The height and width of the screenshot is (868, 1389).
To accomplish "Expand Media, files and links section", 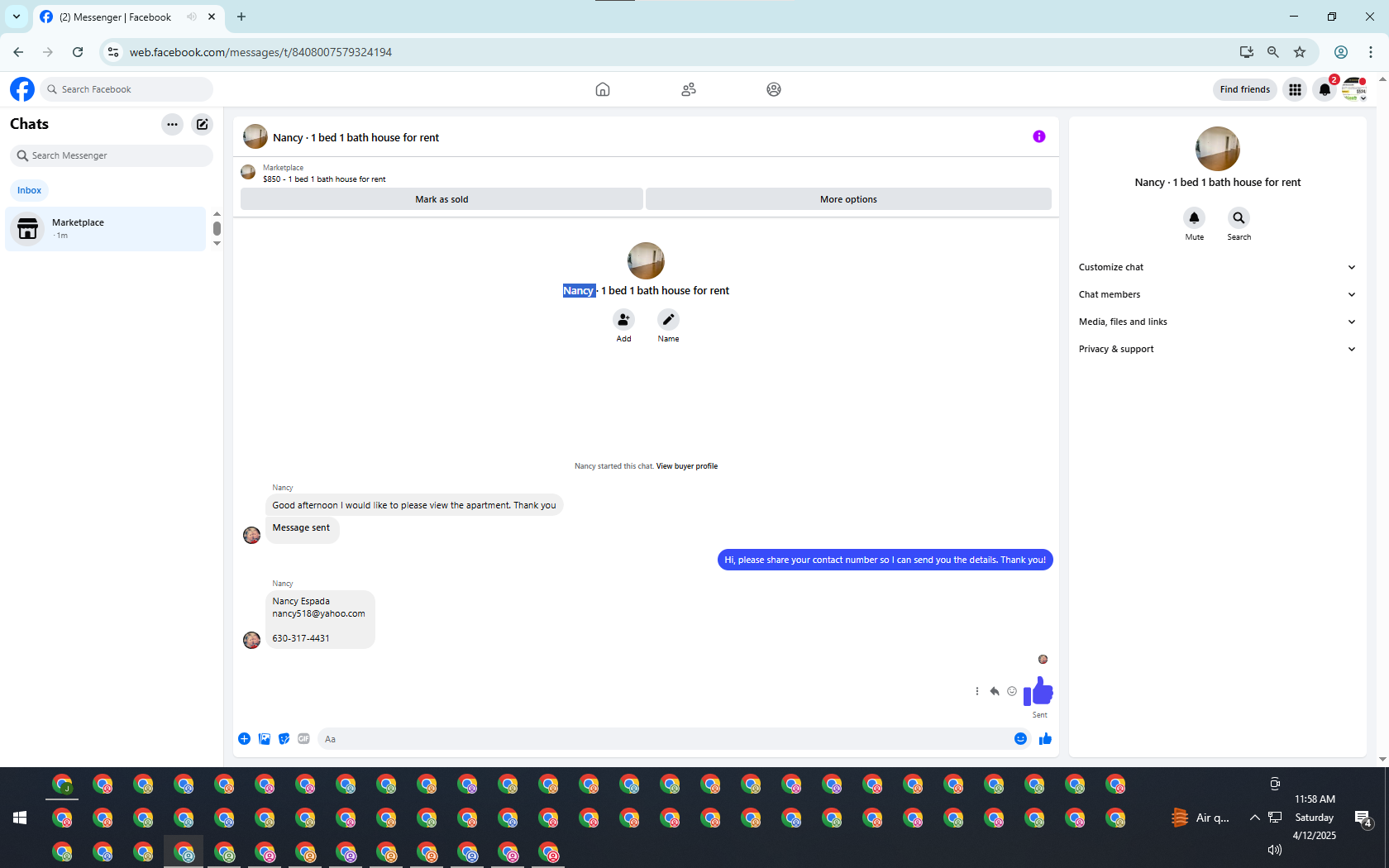I will (1217, 322).
